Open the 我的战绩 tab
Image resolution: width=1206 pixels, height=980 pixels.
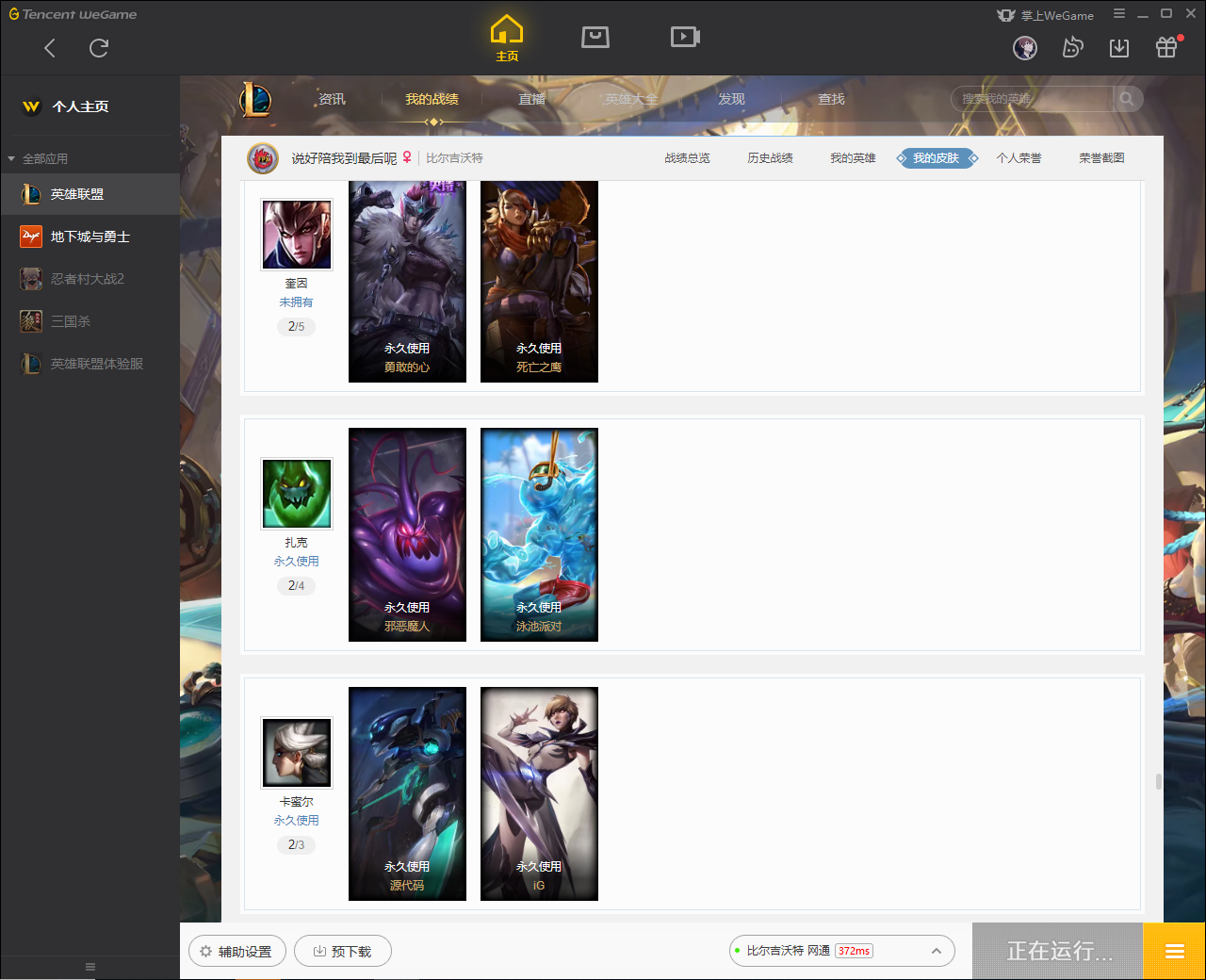tap(432, 99)
